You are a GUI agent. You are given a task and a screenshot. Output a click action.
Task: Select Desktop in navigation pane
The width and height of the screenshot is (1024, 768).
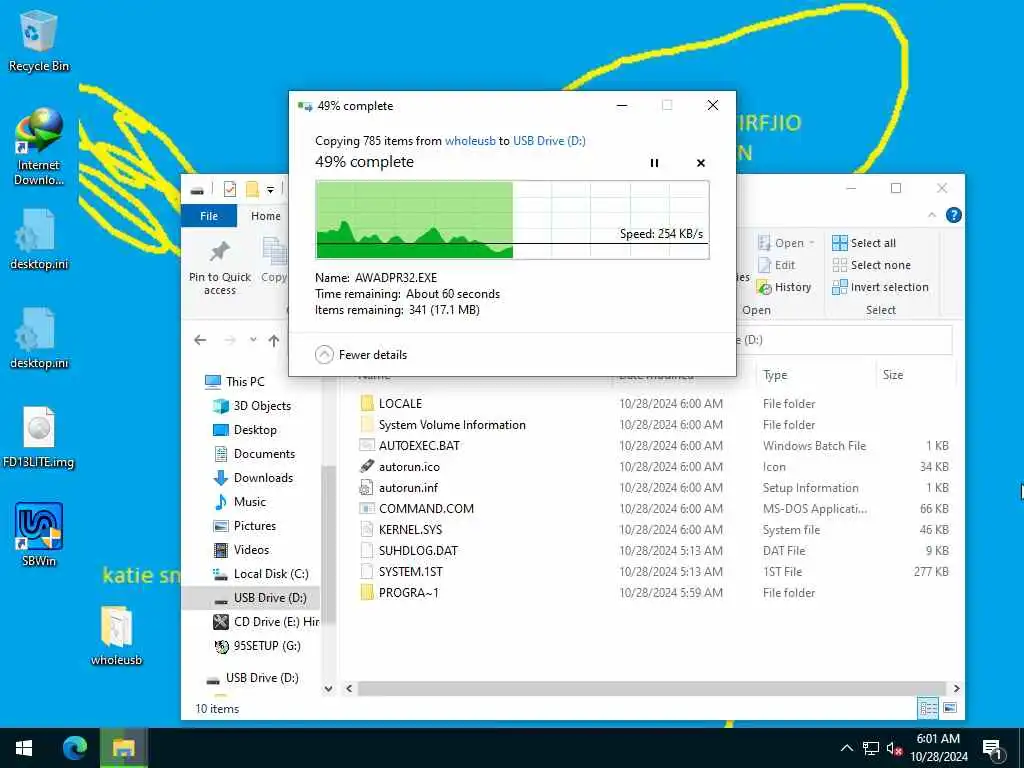coord(245,430)
